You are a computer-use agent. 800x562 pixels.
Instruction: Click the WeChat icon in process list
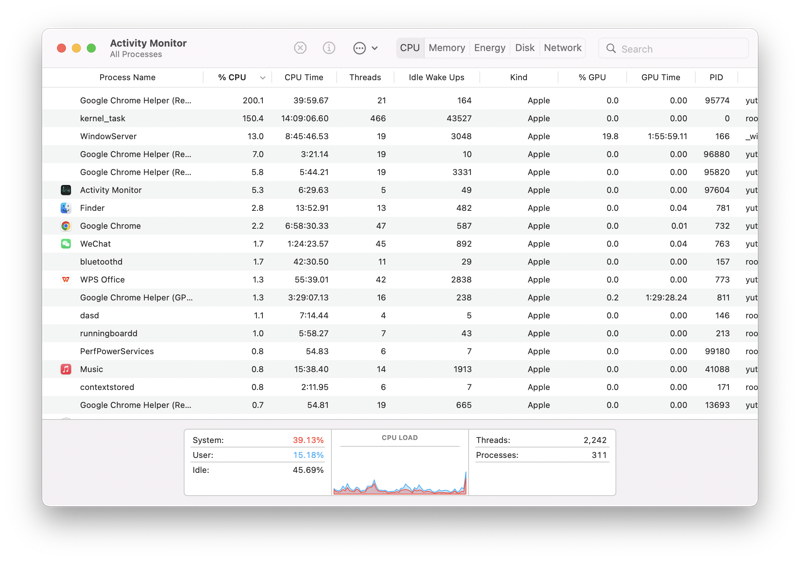click(66, 244)
